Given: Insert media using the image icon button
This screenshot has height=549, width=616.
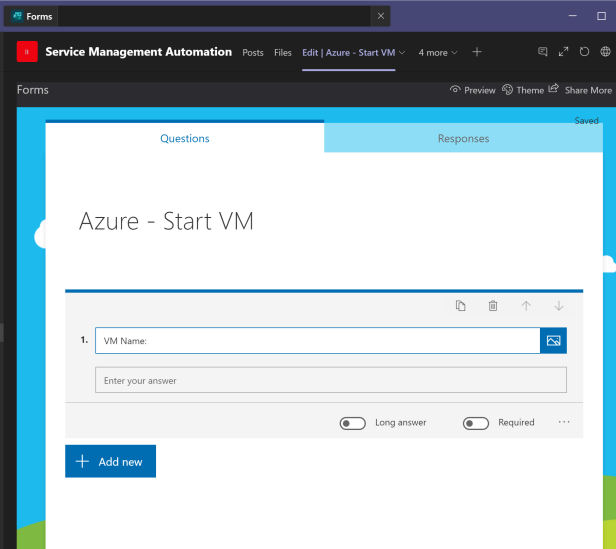Looking at the screenshot, I should pos(553,340).
